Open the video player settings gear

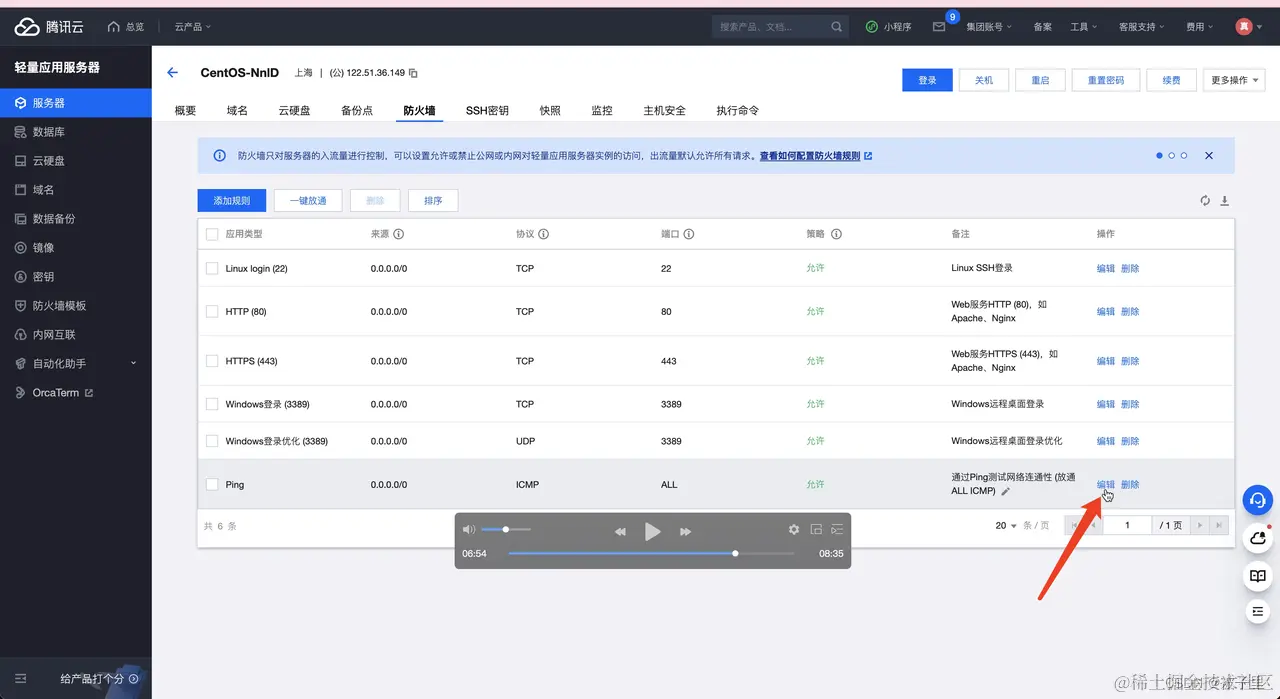[x=794, y=530]
